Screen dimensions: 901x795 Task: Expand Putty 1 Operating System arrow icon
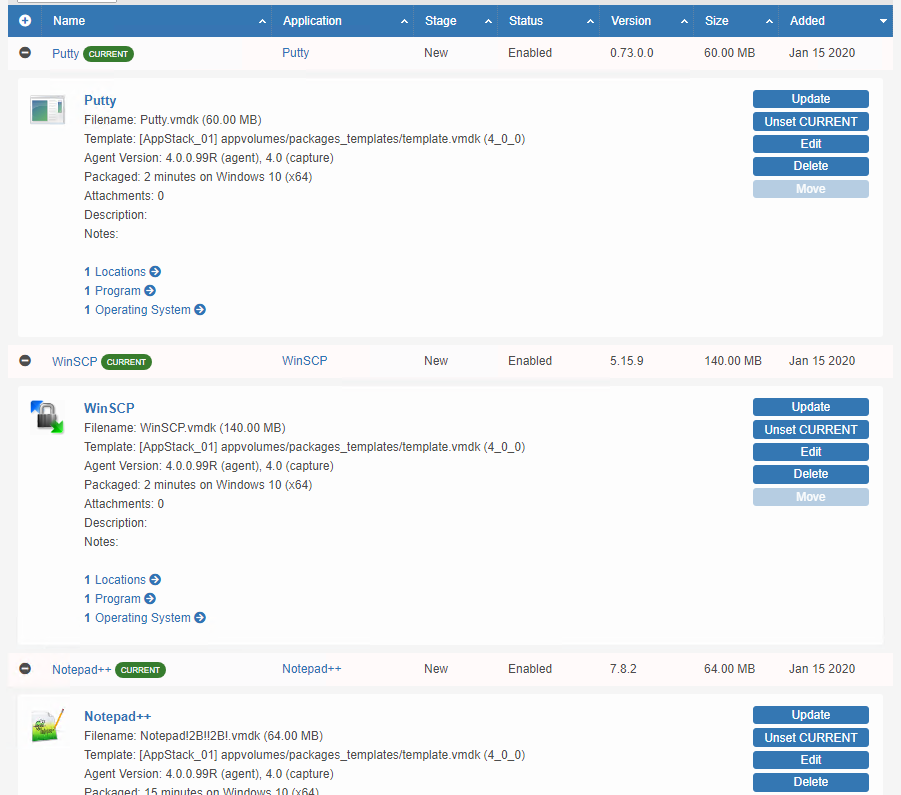pos(200,309)
